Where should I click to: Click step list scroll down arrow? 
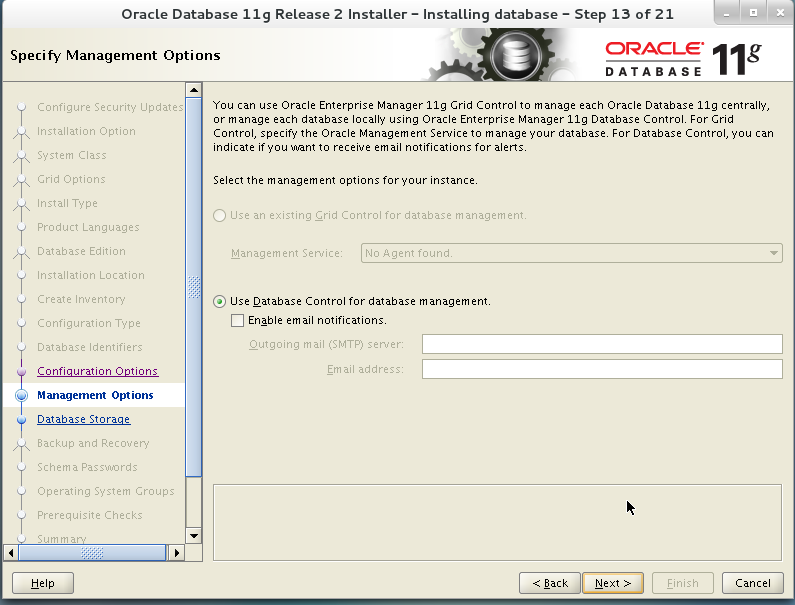click(x=194, y=536)
